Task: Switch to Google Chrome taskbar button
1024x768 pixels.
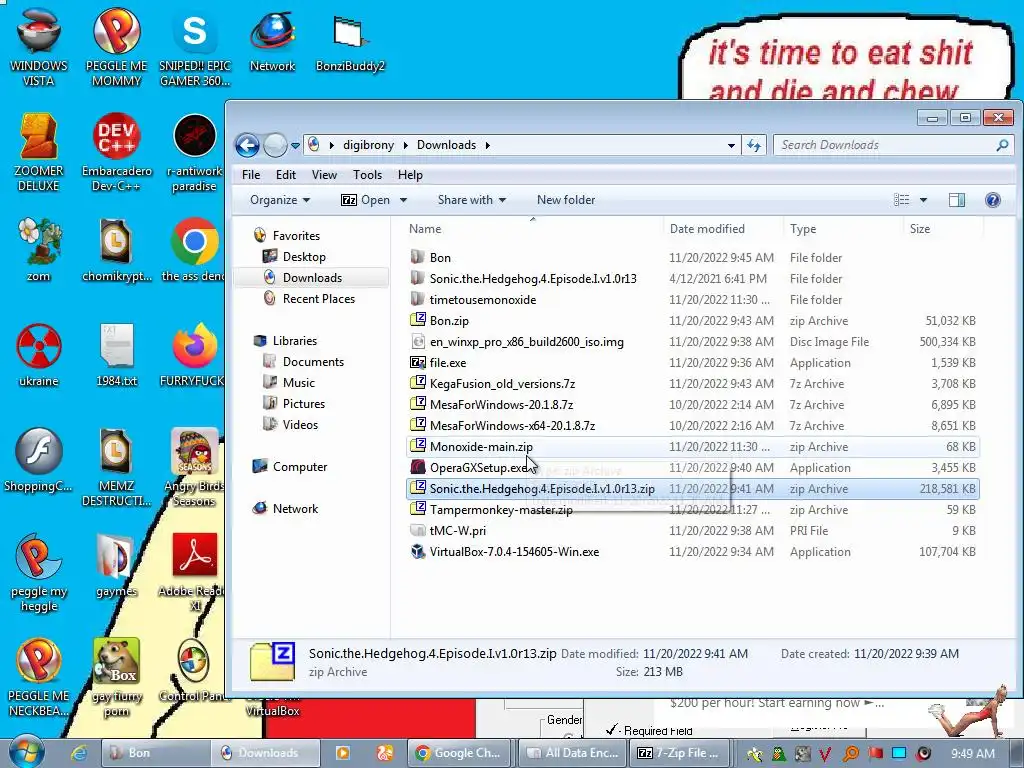Action: click(x=460, y=753)
